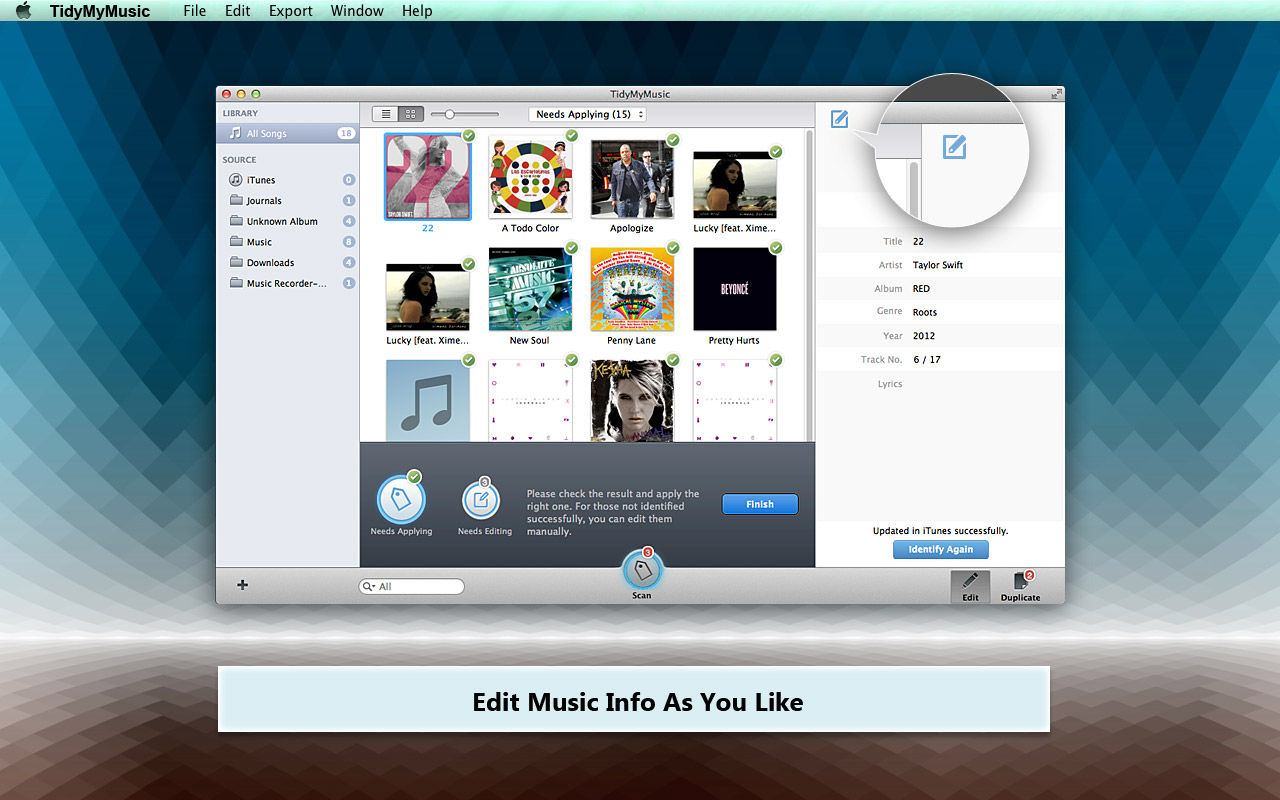Open the Help menu
This screenshot has height=800, width=1280.
[417, 11]
